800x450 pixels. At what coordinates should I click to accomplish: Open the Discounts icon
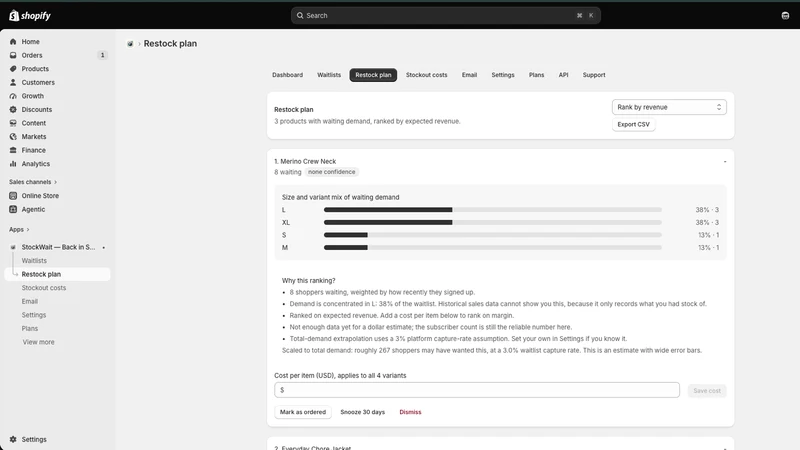coord(13,109)
